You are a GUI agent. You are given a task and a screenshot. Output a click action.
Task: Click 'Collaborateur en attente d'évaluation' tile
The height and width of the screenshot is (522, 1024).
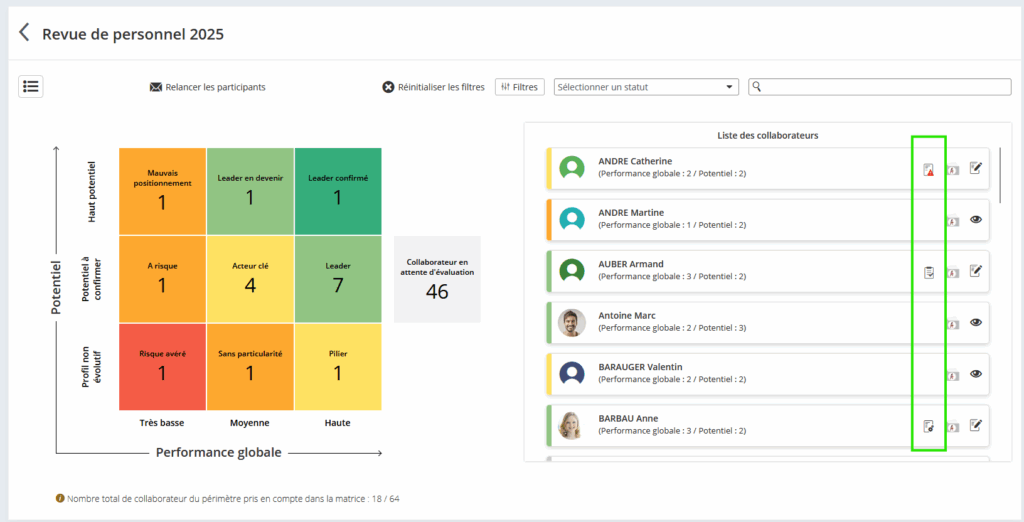[x=437, y=279]
